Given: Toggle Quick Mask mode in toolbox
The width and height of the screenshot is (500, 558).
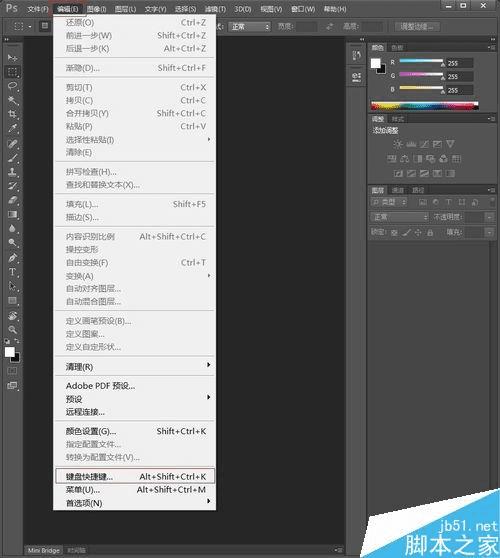Looking at the screenshot, I should coord(12,371).
